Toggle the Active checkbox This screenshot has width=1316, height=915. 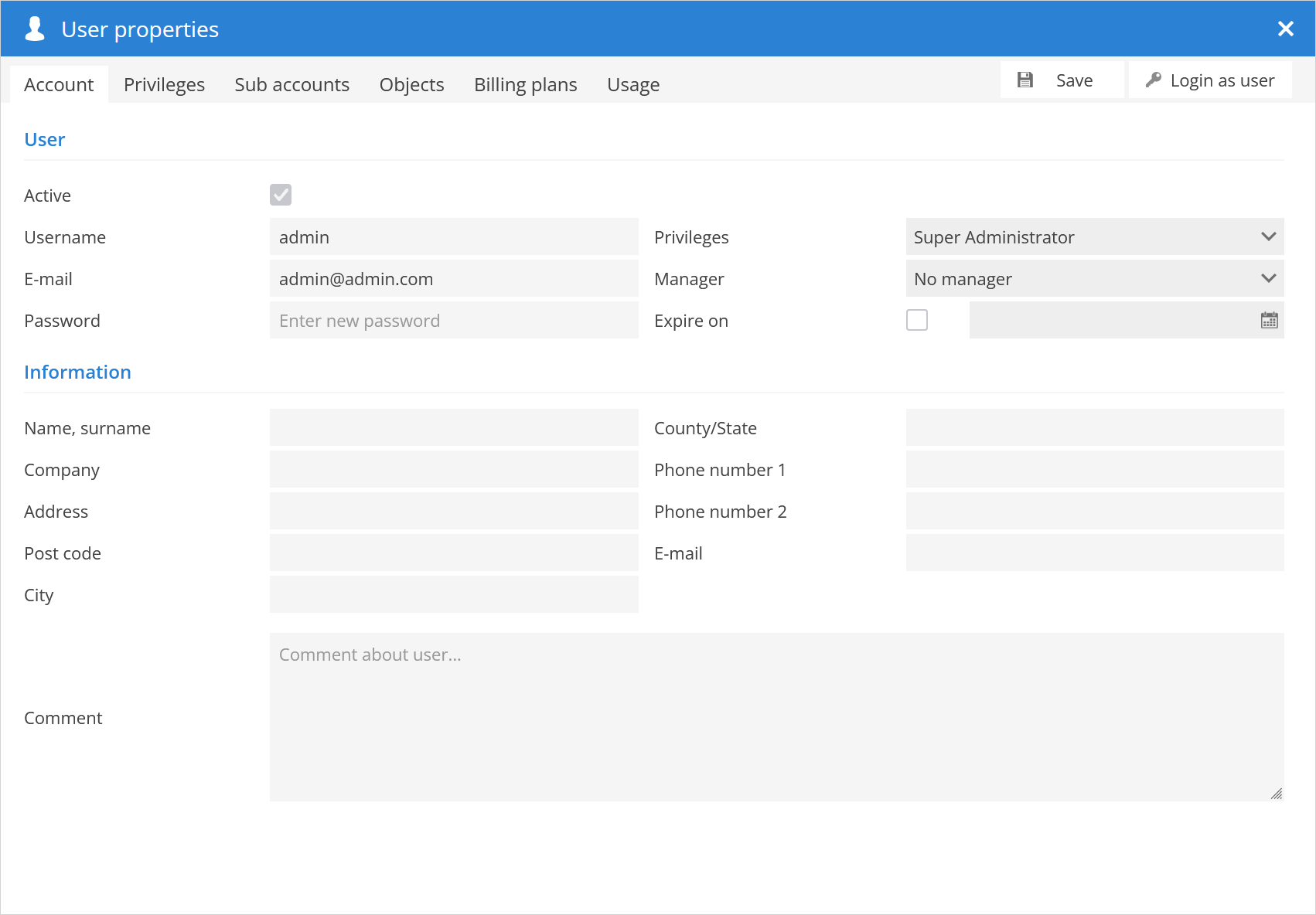(x=281, y=195)
